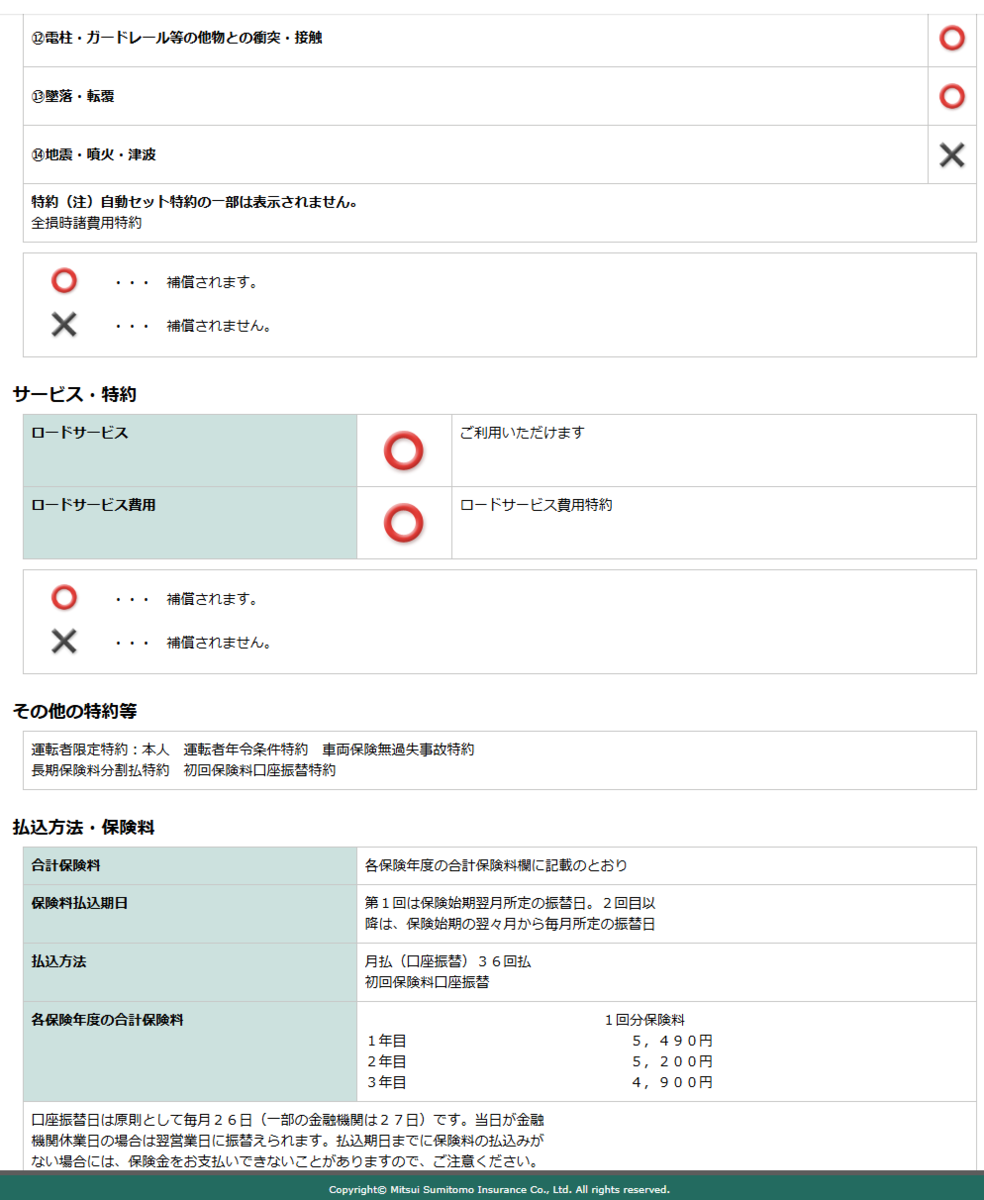The image size is (984, 1200).
Task: Click the 合計保険料 header cell
Action: click(x=190, y=866)
